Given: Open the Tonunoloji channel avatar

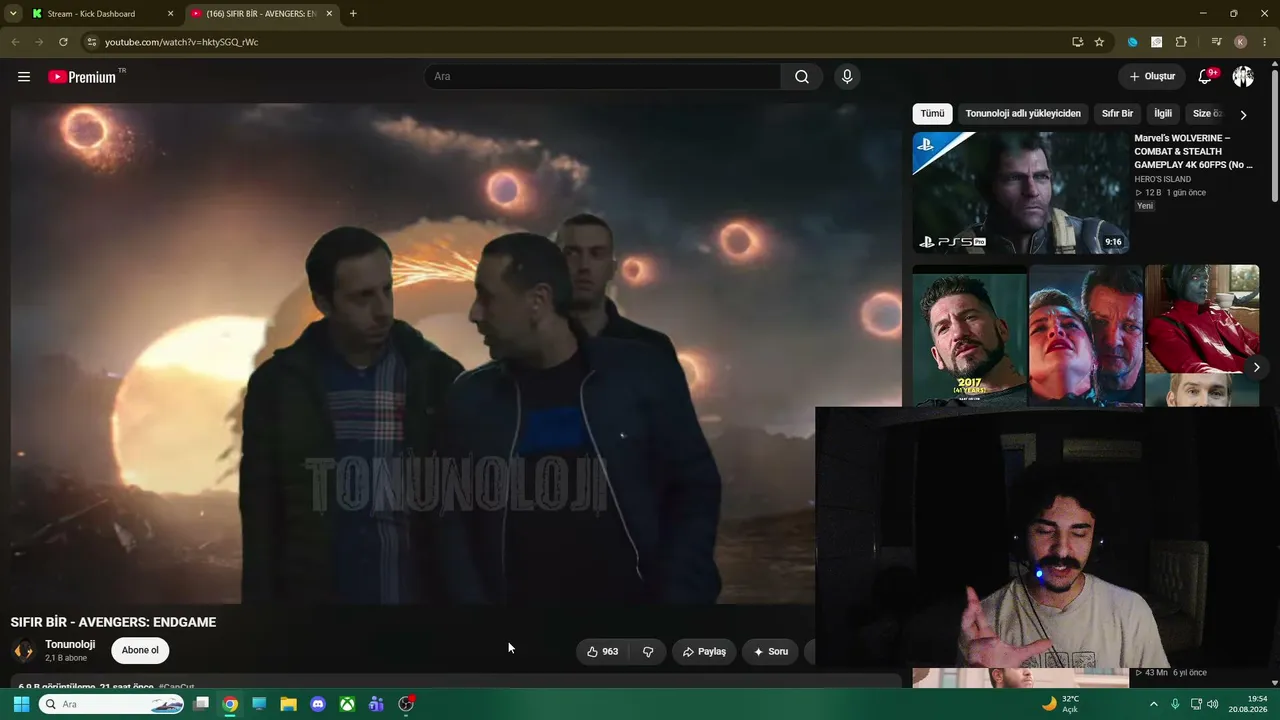Looking at the screenshot, I should (x=23, y=651).
